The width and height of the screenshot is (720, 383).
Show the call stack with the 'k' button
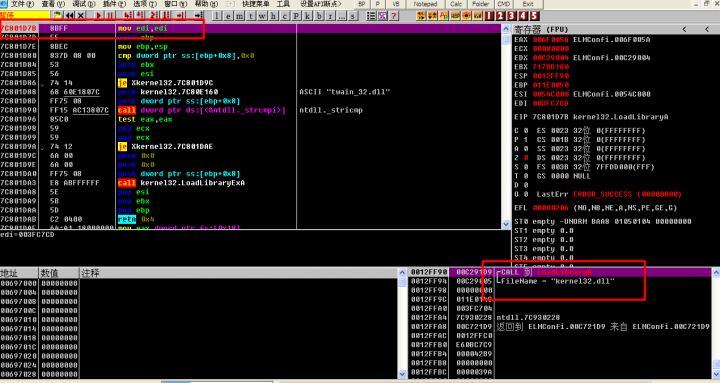307,16
